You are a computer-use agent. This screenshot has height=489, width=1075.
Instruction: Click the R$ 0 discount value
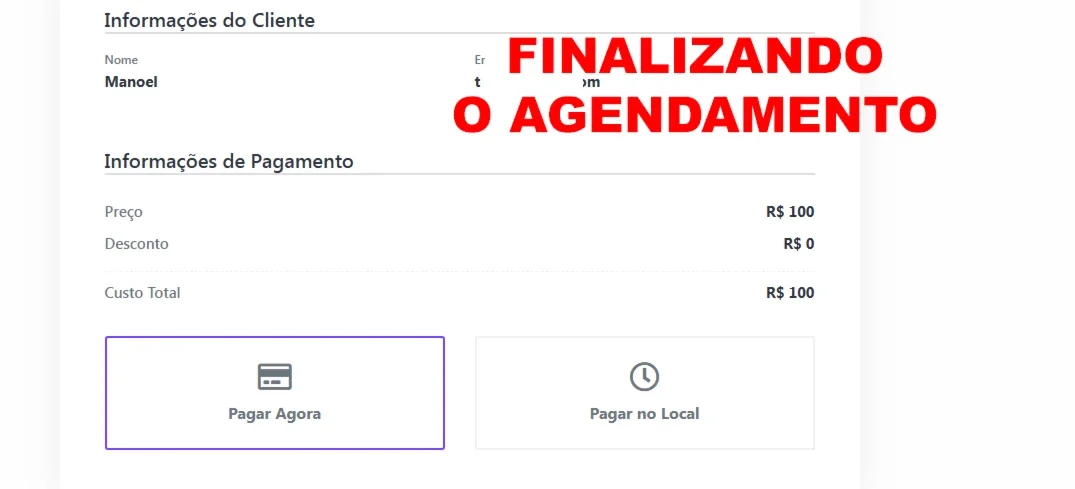[799, 244]
